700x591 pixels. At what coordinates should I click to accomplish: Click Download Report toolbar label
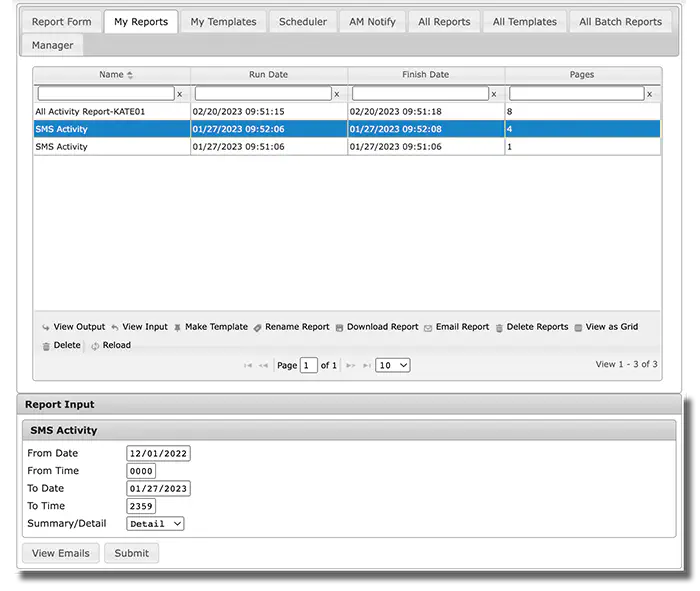(x=383, y=327)
